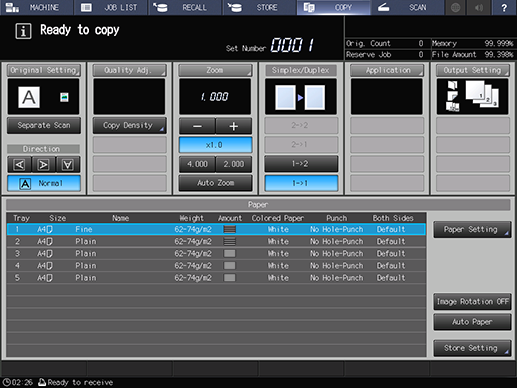517x388 pixels.
Task: Select 2->2 duplex mode
Action: 301,125
